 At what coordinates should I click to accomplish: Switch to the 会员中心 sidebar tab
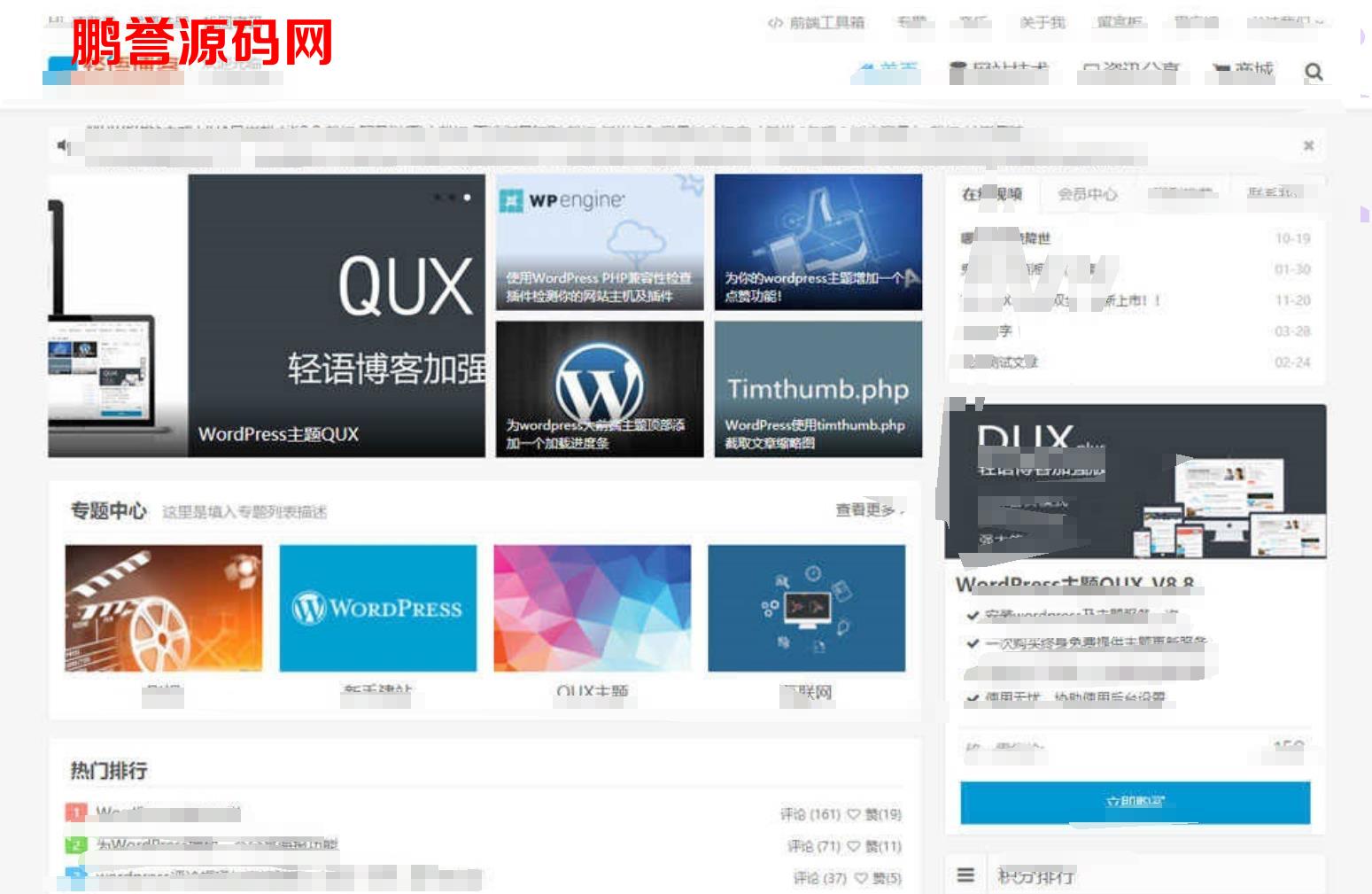(1088, 194)
